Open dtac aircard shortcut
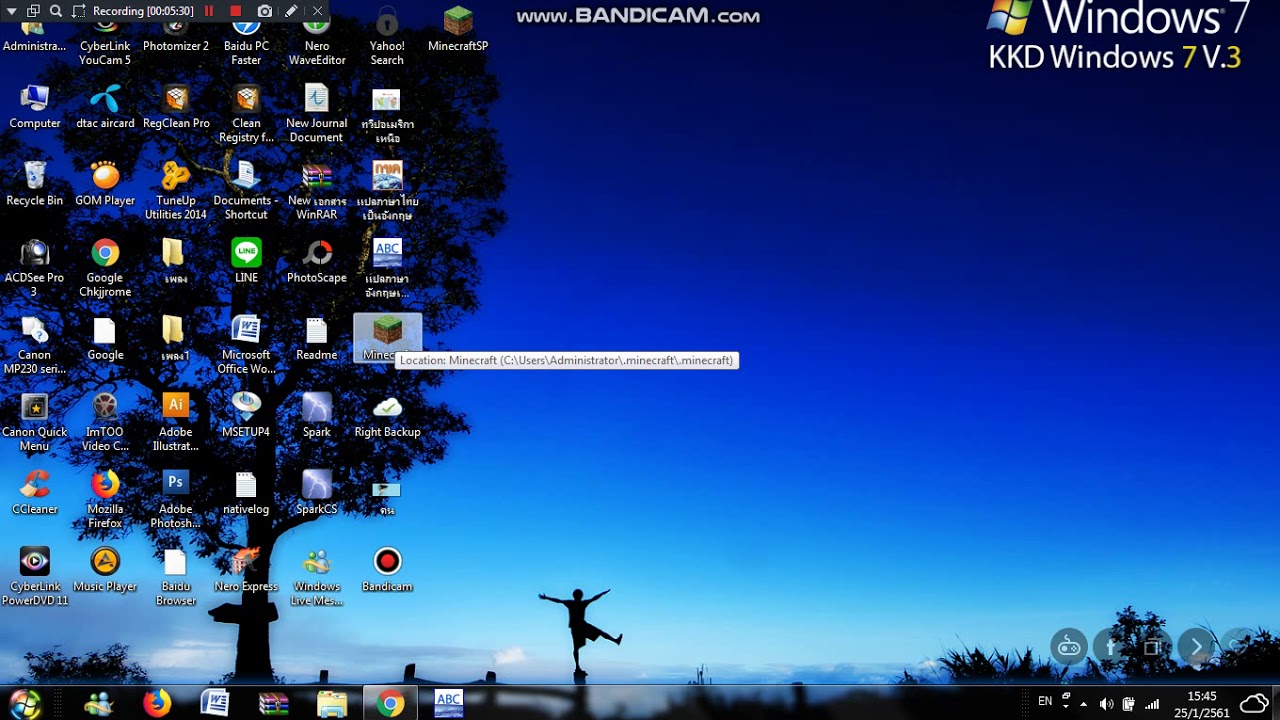This screenshot has height=720, width=1280. click(x=105, y=108)
